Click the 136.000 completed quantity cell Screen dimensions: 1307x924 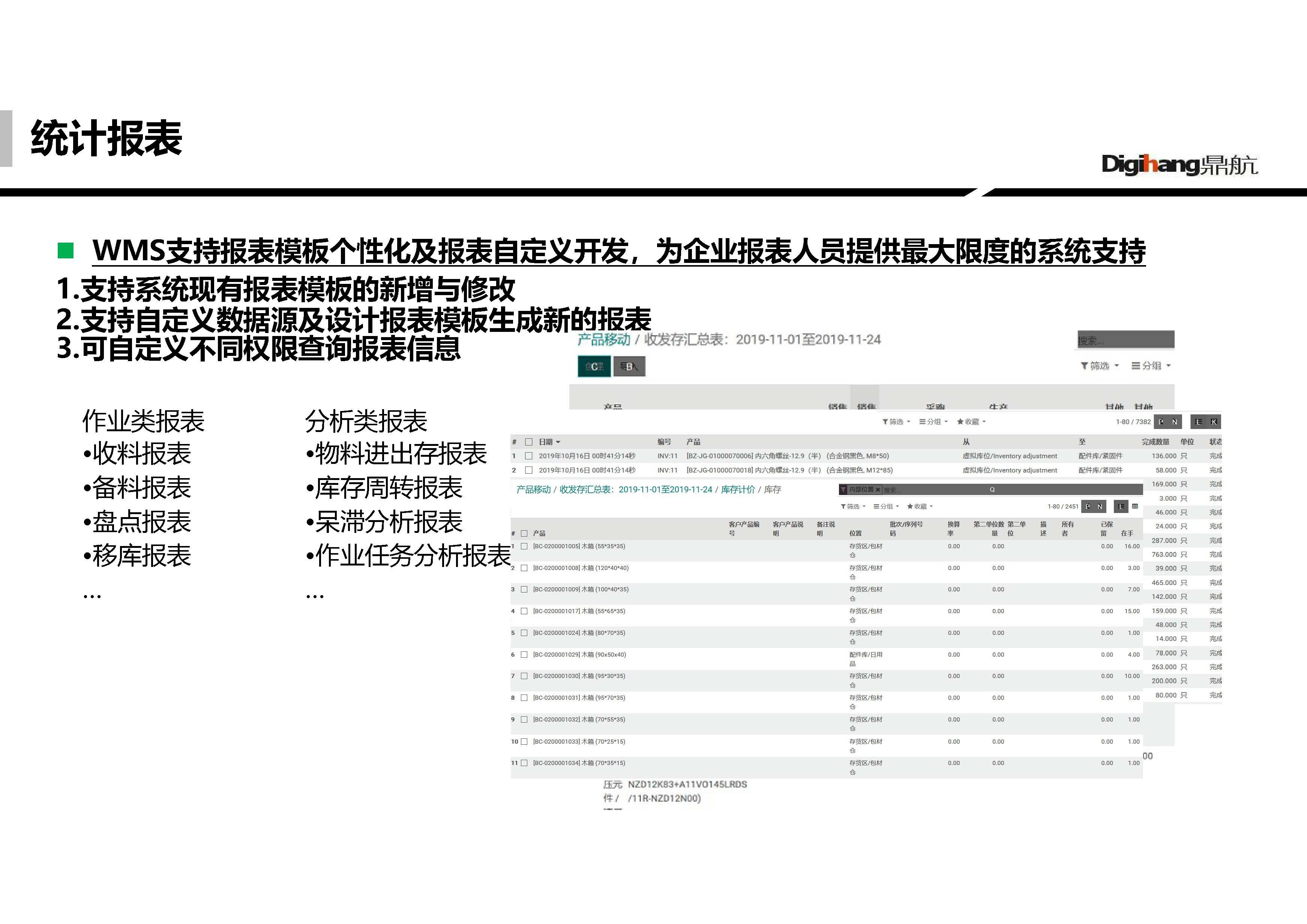tap(1163, 456)
